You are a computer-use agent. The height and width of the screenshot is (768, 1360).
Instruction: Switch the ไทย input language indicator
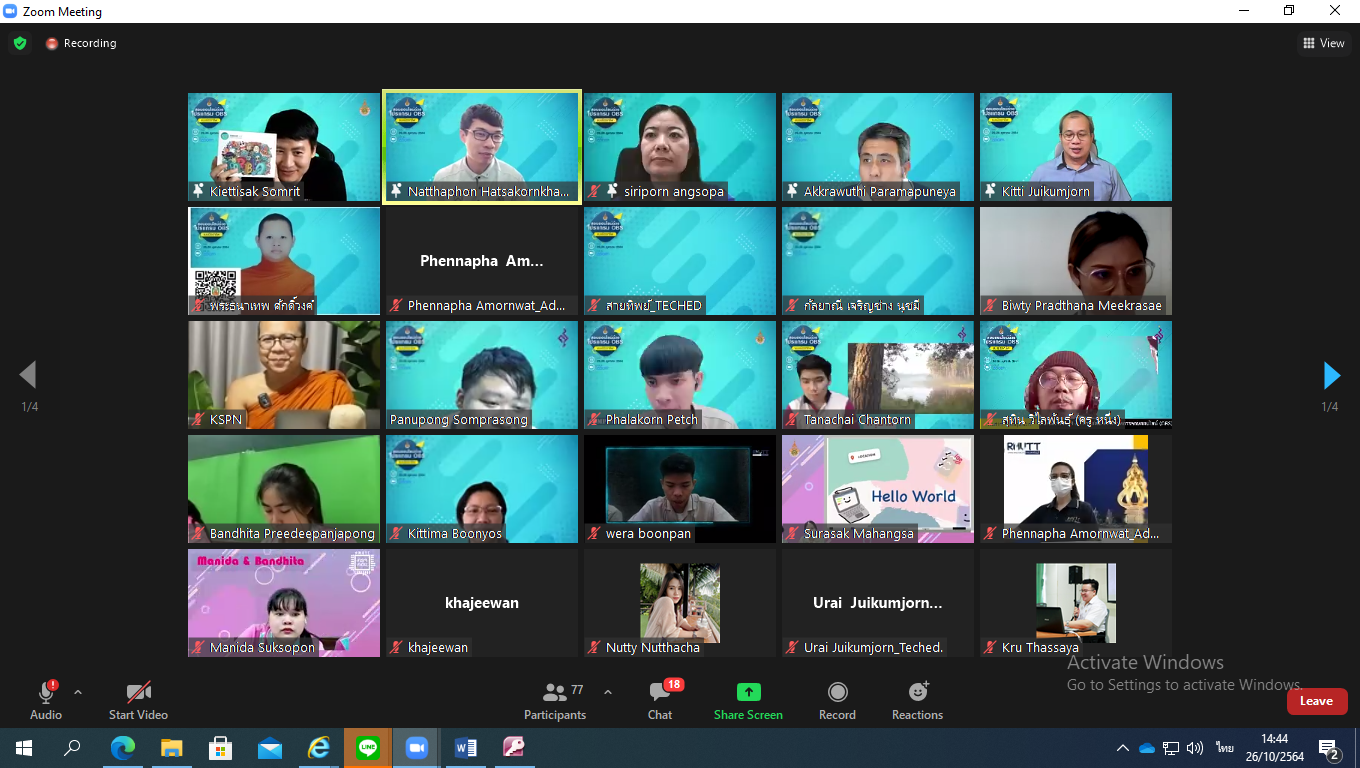(1224, 748)
